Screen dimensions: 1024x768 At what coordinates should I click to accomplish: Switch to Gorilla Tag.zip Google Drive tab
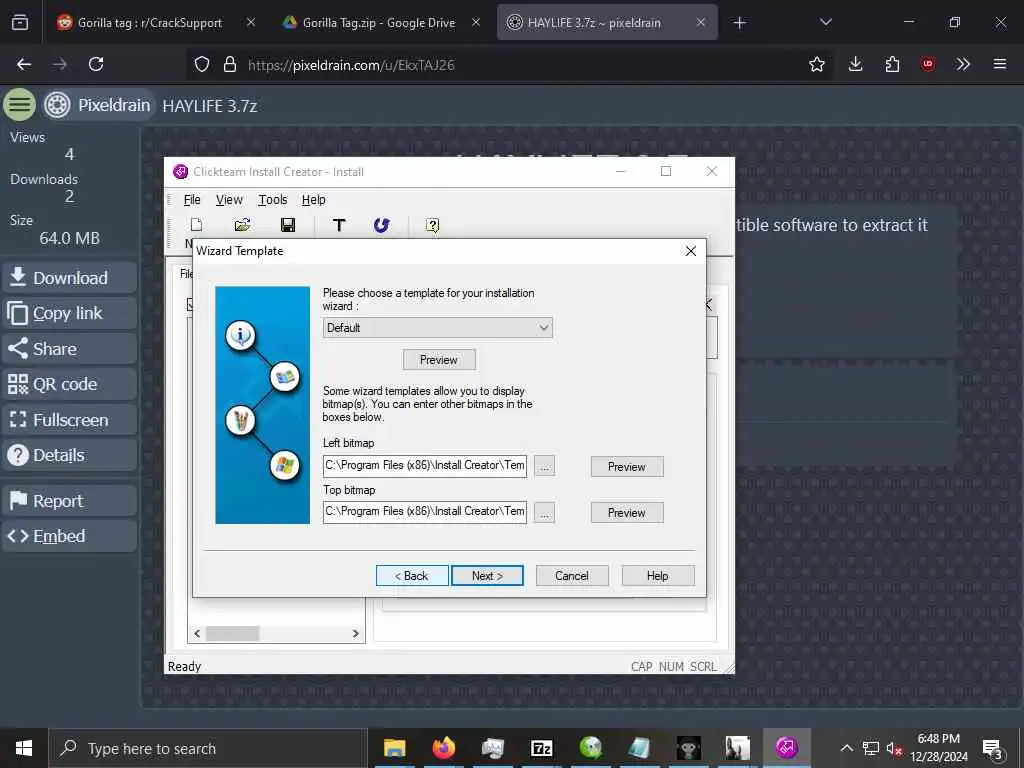(381, 22)
